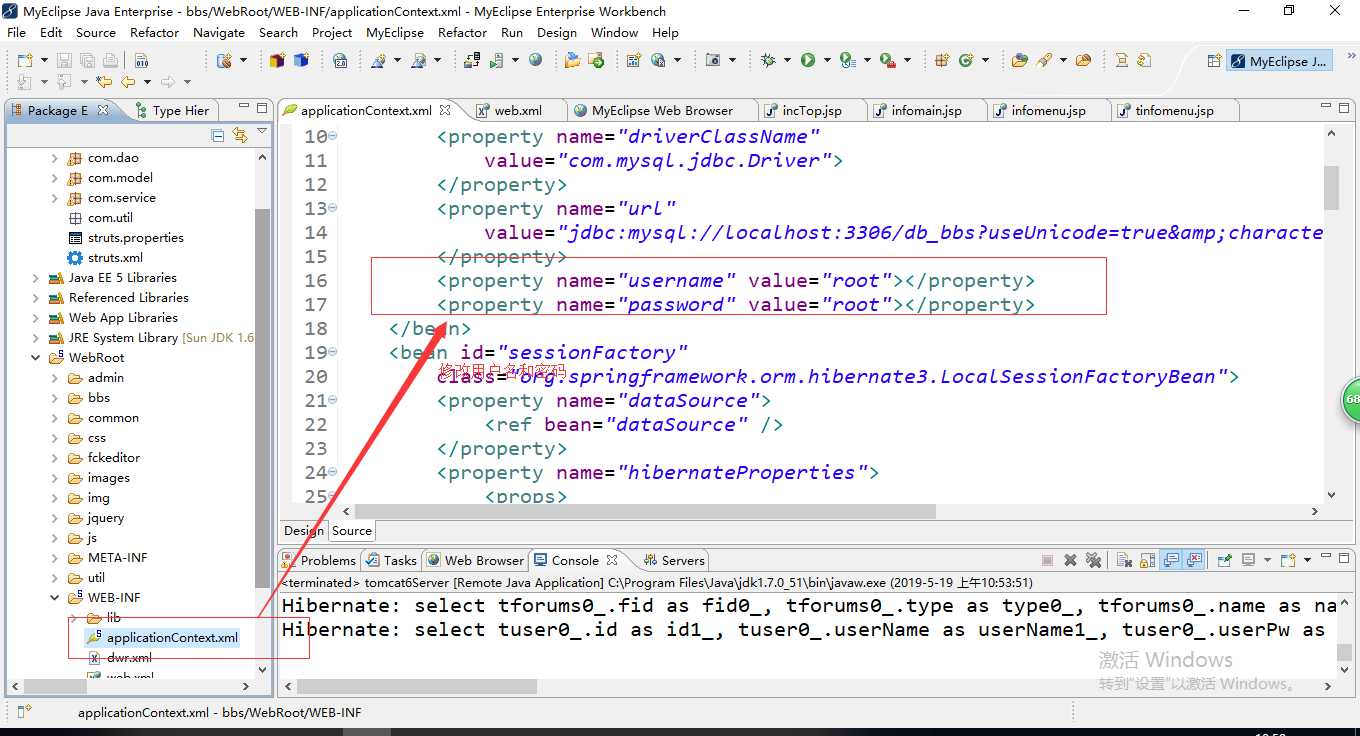Viewport: 1360px width, 736px height.
Task: Click the New Java Class icon
Action: click(966, 60)
